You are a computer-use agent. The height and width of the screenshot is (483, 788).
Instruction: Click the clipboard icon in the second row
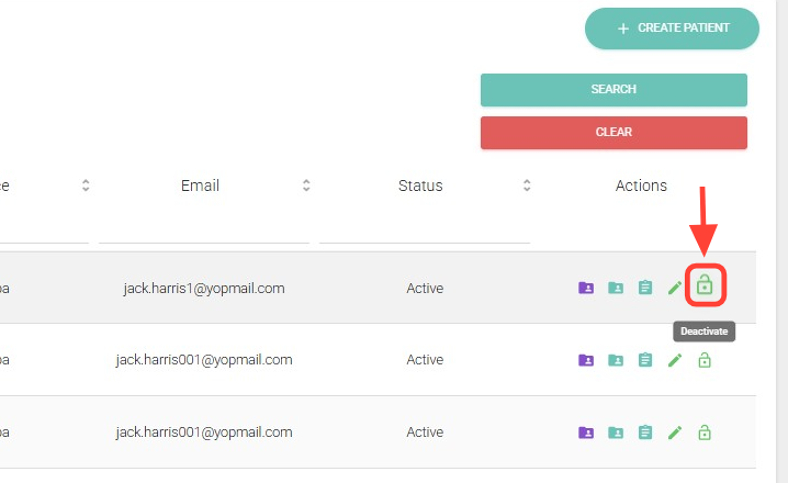[x=645, y=360]
